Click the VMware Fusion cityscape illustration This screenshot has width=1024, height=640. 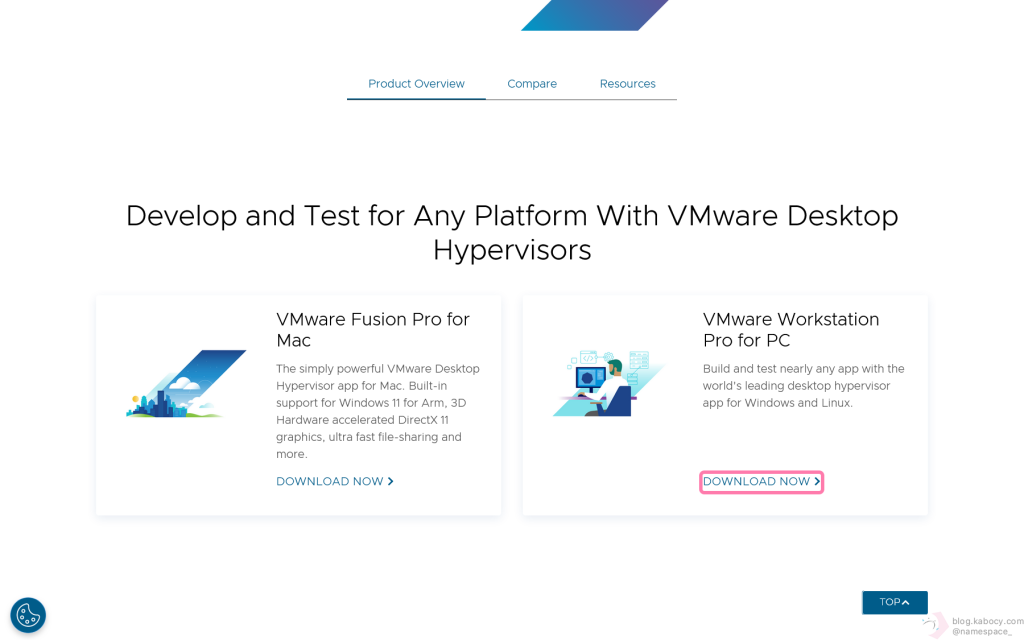pyautogui.click(x=186, y=384)
